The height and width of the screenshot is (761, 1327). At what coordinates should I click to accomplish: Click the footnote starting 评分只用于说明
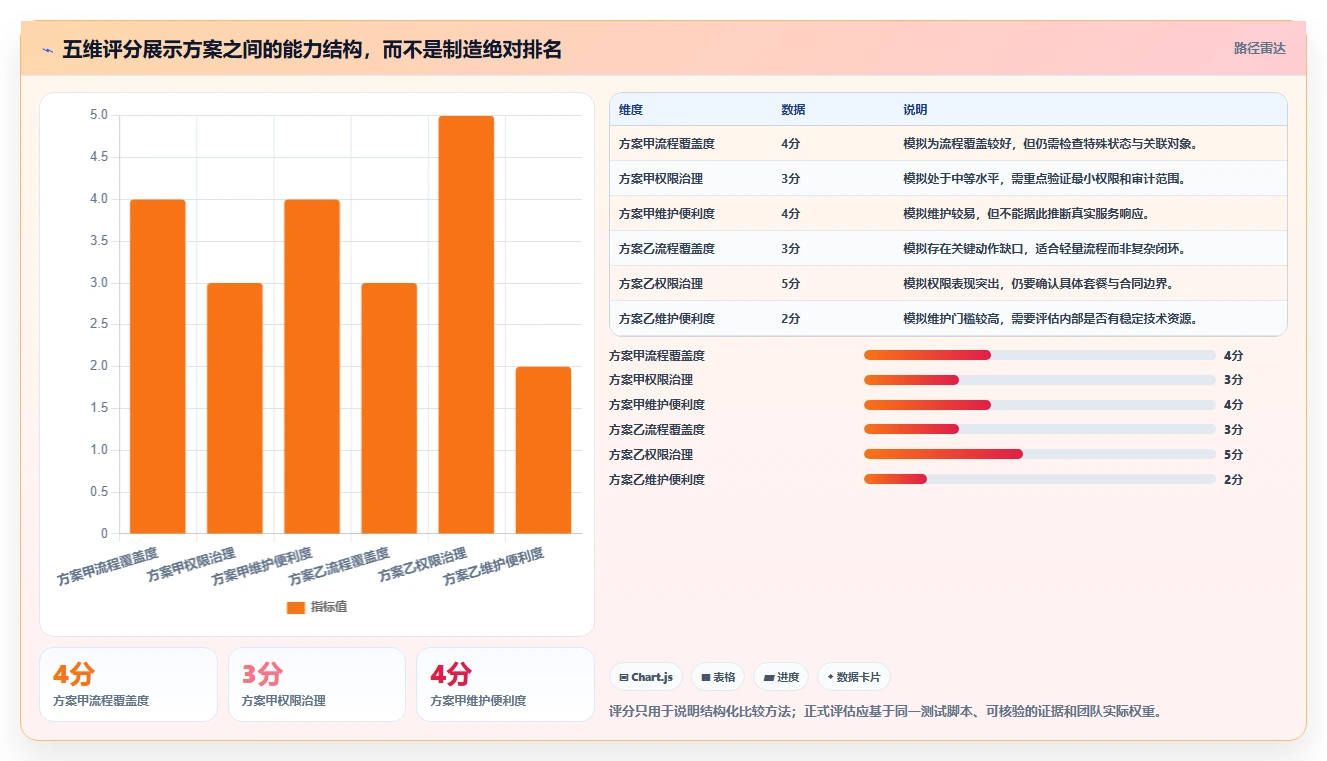886,712
